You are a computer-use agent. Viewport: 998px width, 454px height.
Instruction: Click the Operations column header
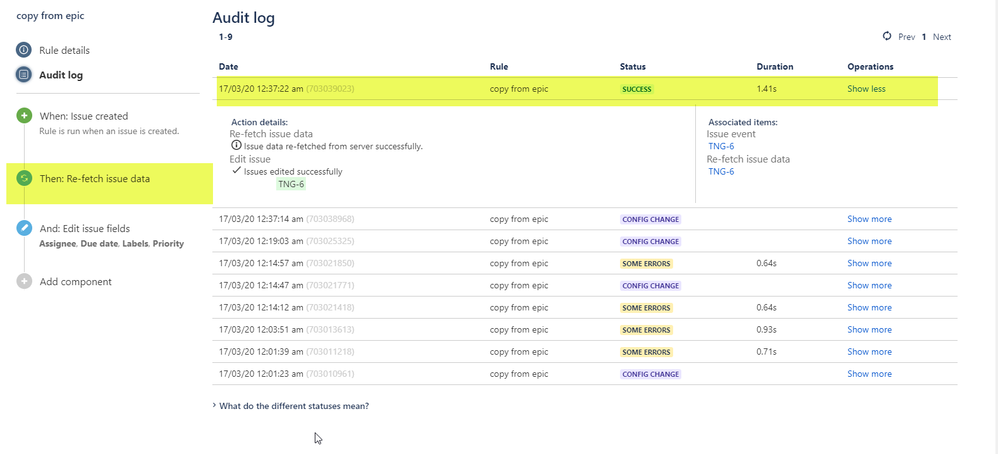(x=870, y=66)
